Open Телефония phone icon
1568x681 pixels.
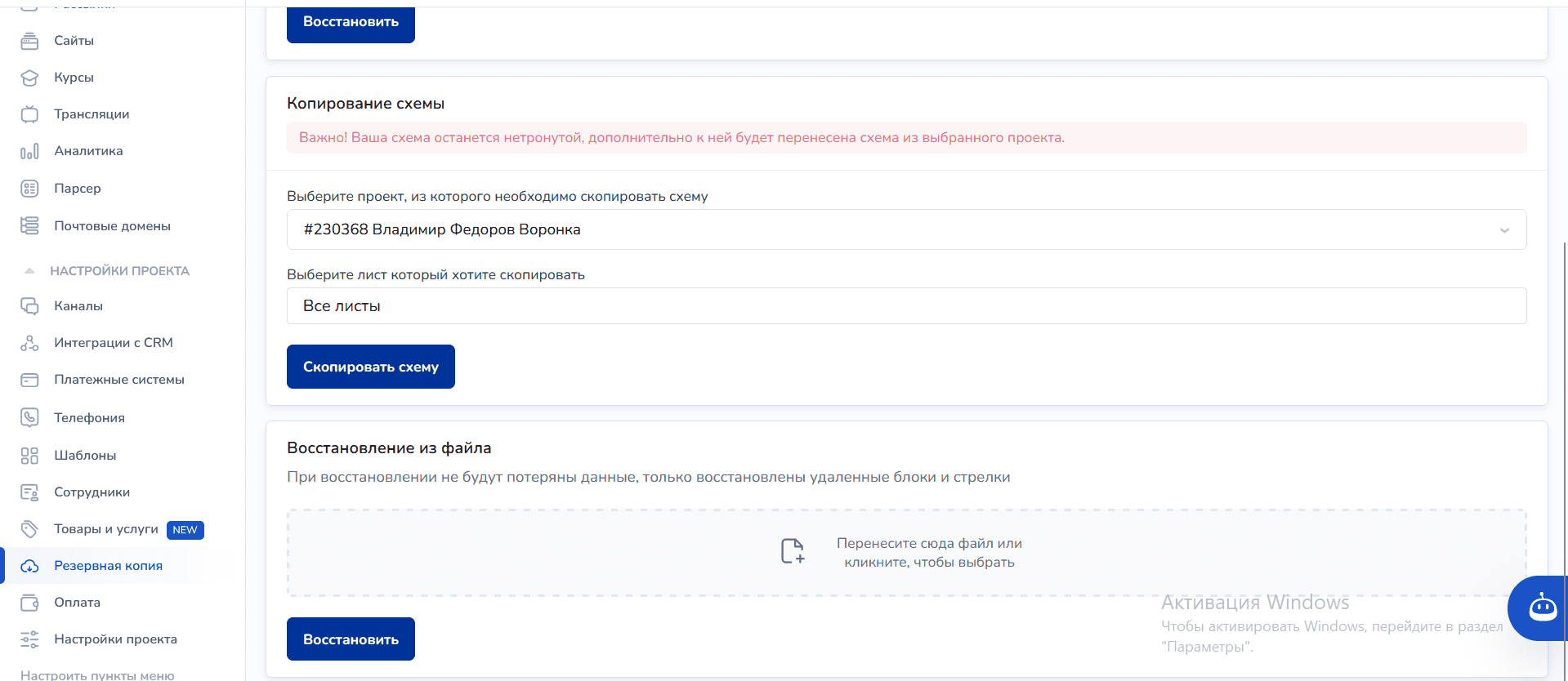[x=29, y=417]
